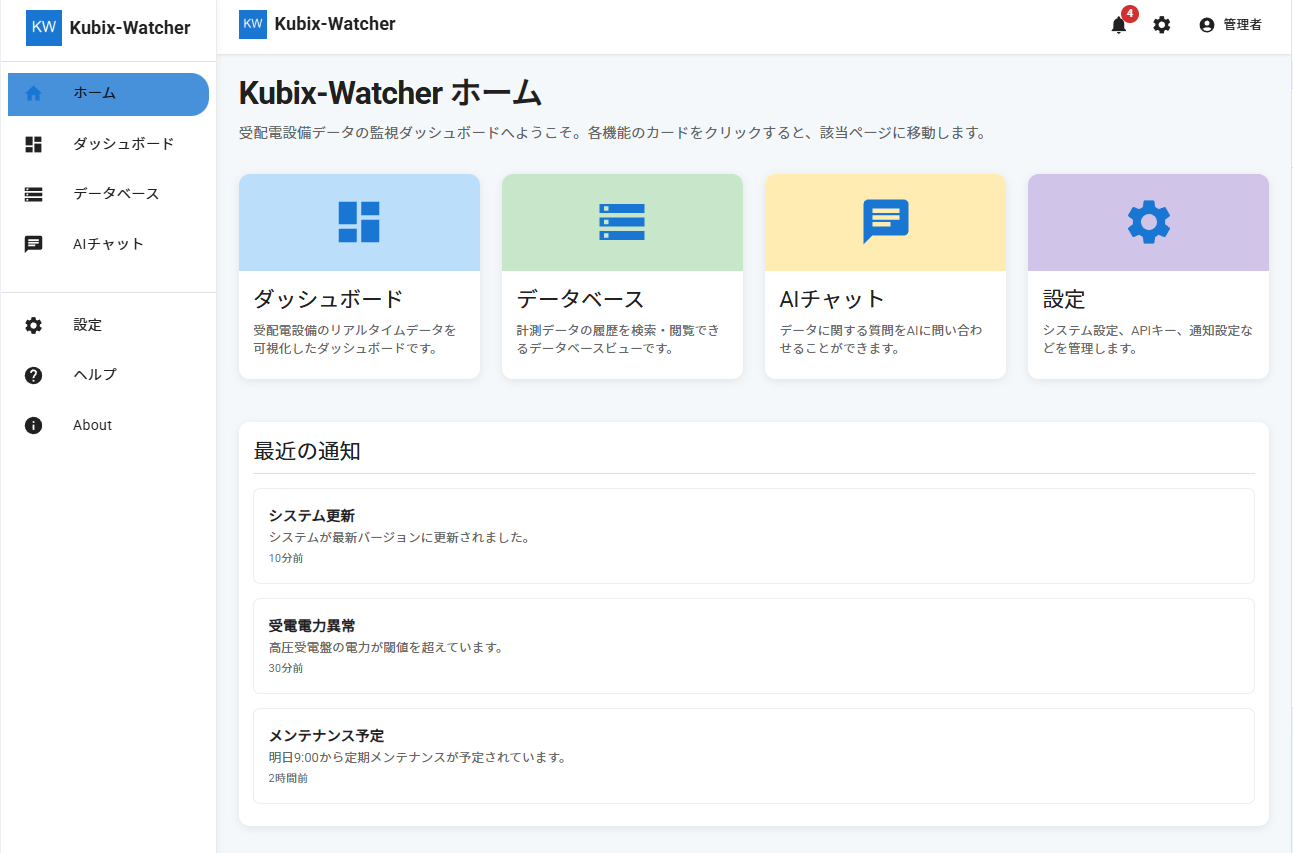Screen dimensions: 1293x853
Task: Open ヘルプ via the question mark icon
Action: pos(33,374)
